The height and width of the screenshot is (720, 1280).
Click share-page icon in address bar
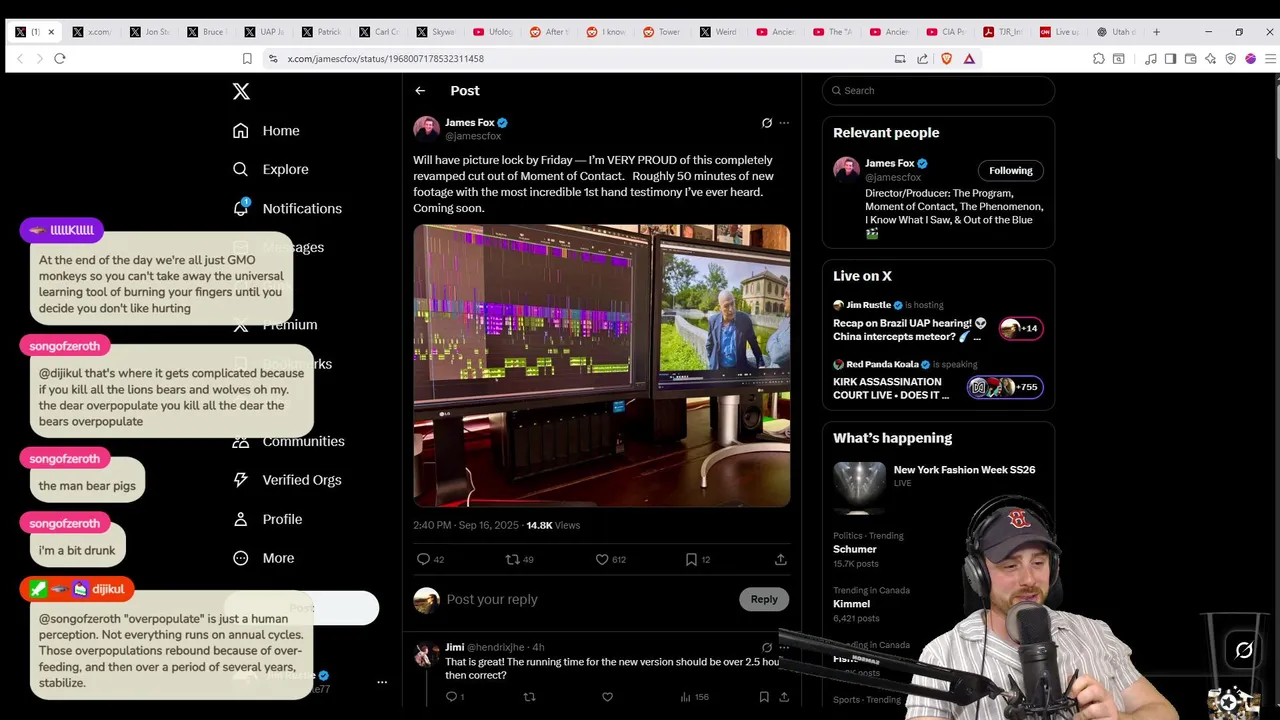click(x=922, y=59)
